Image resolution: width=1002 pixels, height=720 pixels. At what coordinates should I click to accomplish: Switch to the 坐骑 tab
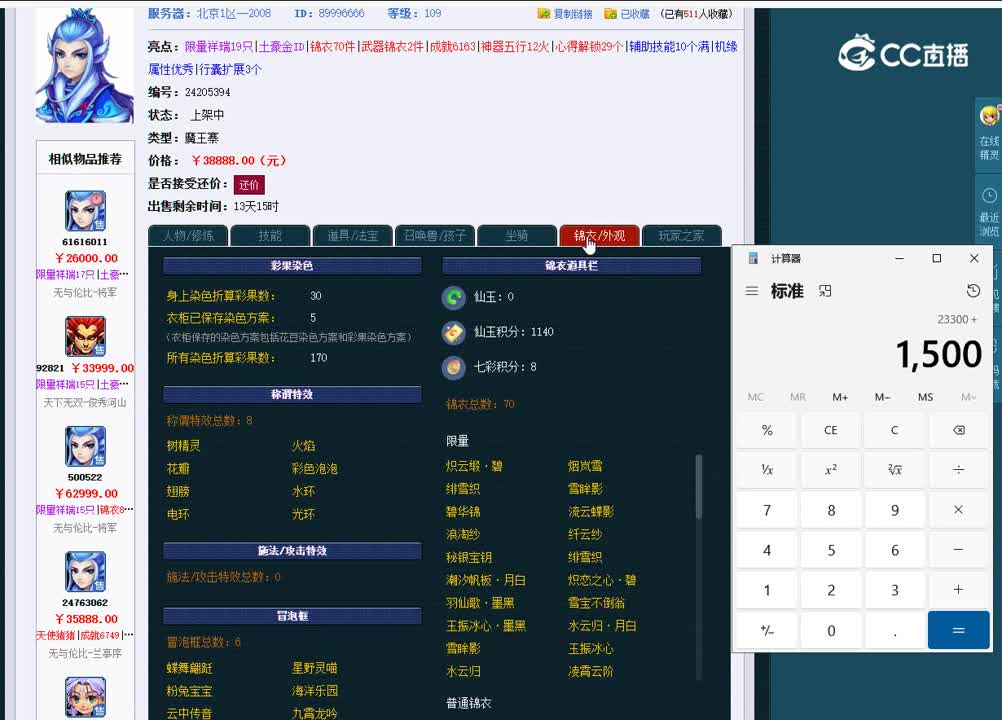[517, 236]
